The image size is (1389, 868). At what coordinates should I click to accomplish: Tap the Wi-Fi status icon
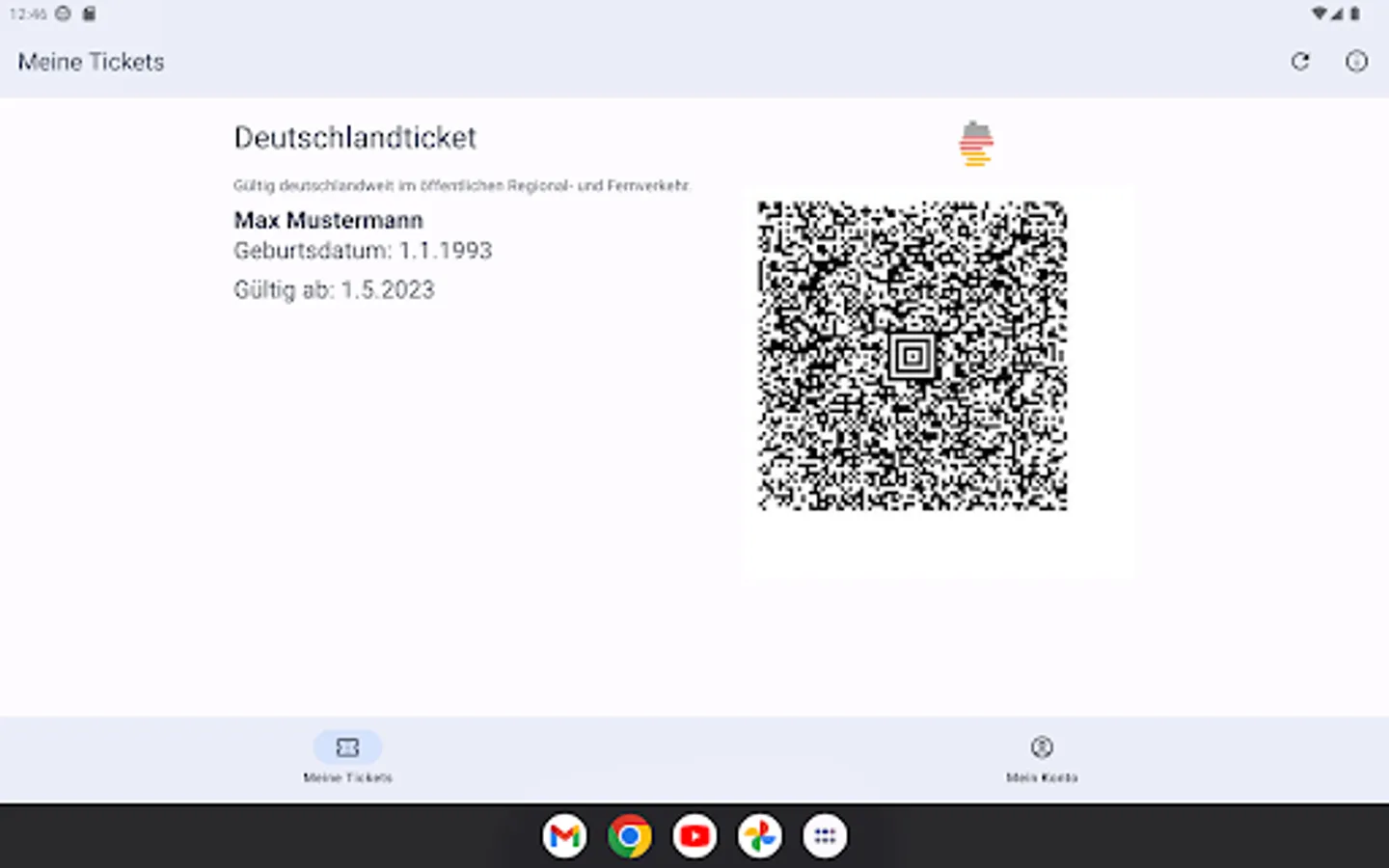coord(1319,14)
